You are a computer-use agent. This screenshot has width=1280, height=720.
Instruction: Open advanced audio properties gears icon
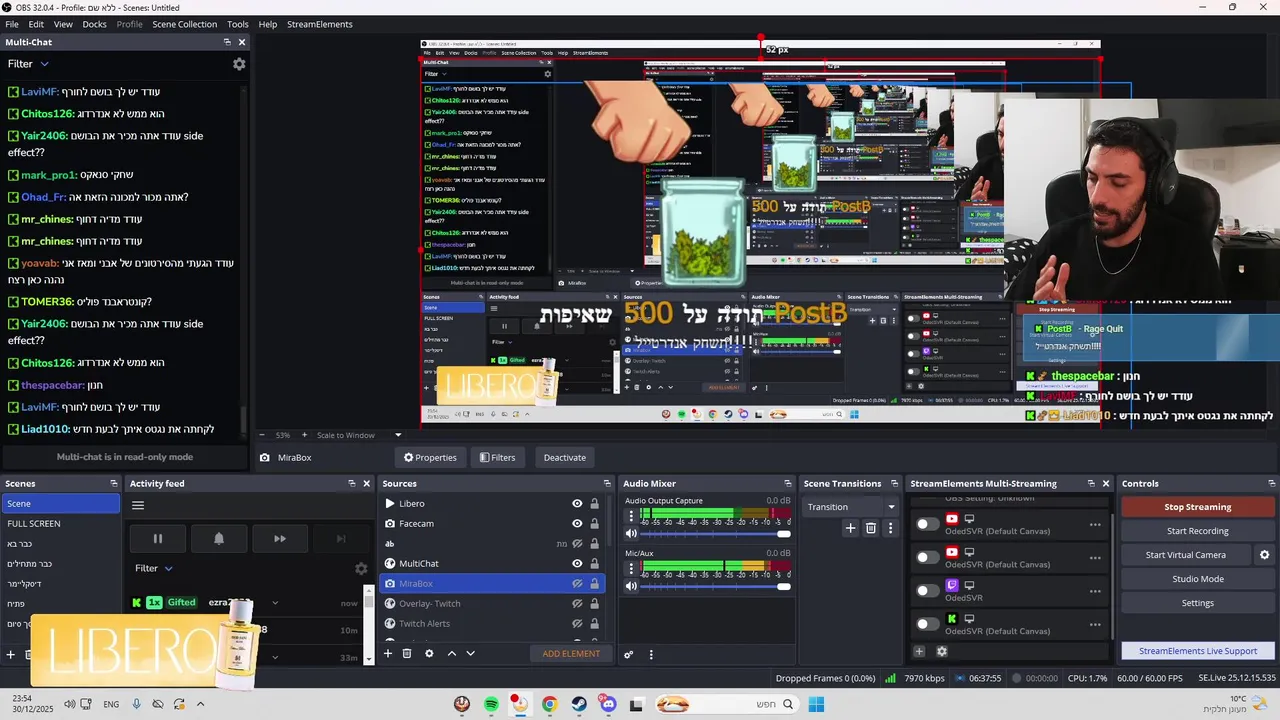click(629, 655)
